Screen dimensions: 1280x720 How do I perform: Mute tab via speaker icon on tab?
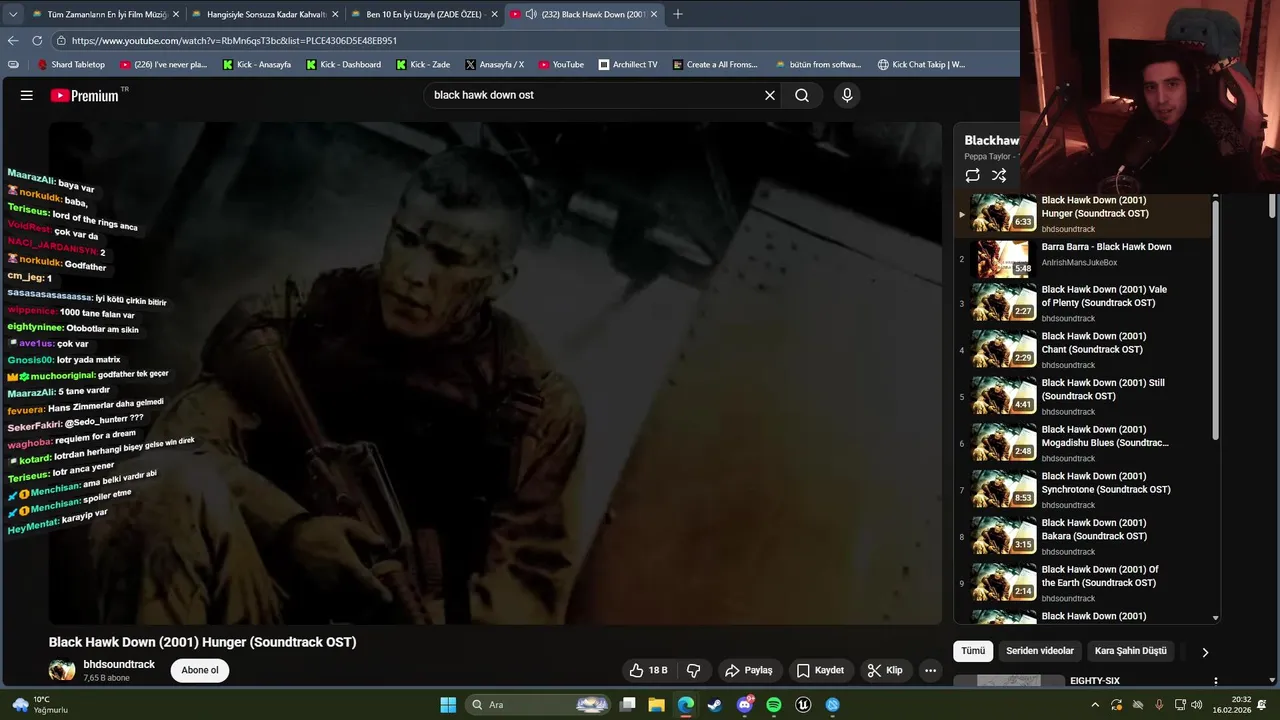[531, 14]
